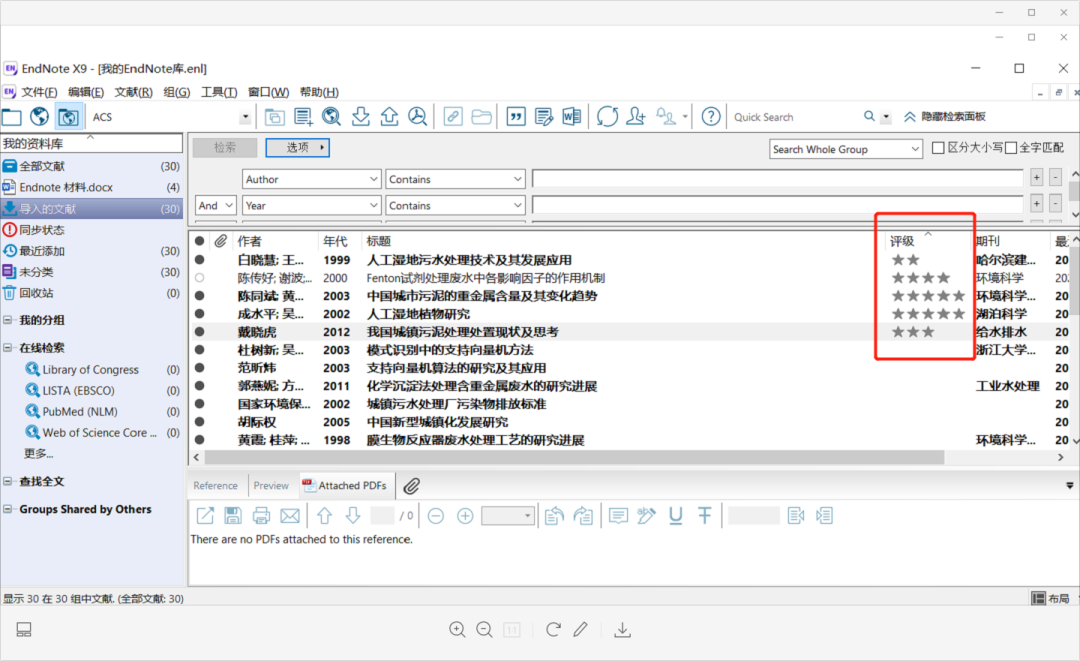Click the Open File folder icon in toolbar
This screenshot has width=1080, height=661.
point(481,117)
